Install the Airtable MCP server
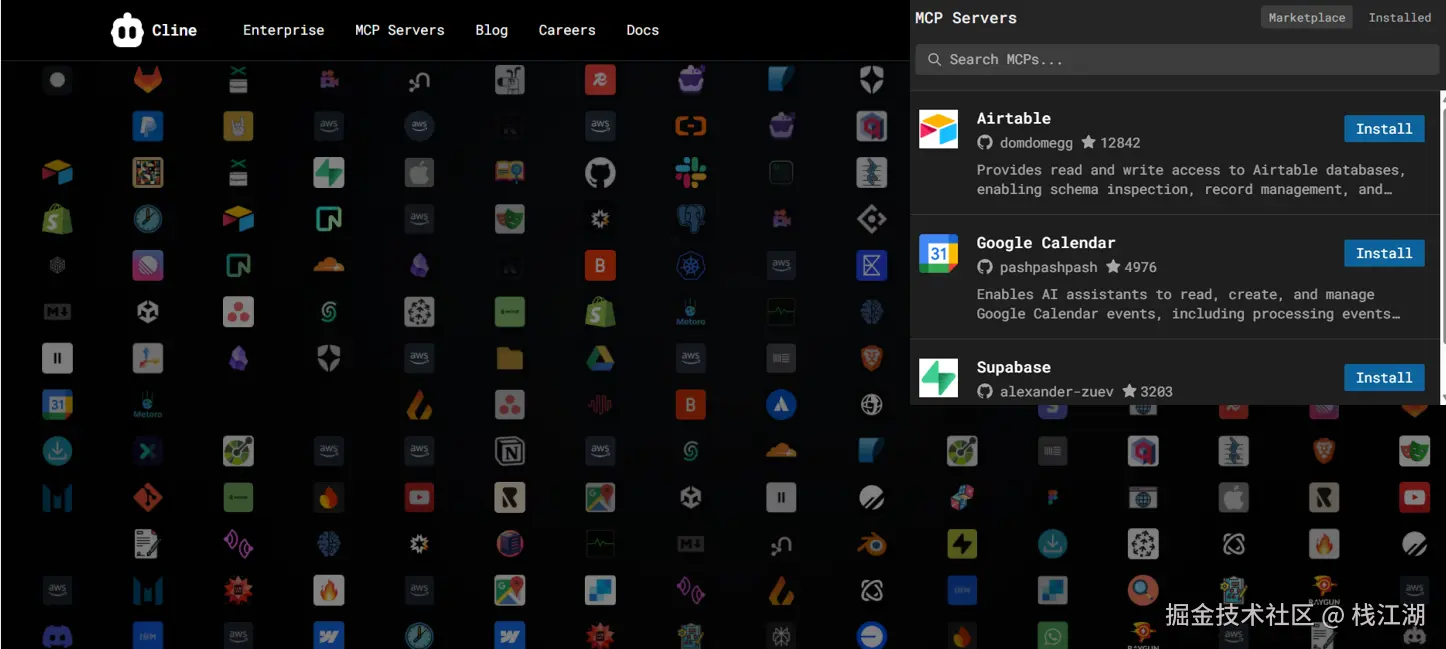1446x649 pixels. [1384, 129]
